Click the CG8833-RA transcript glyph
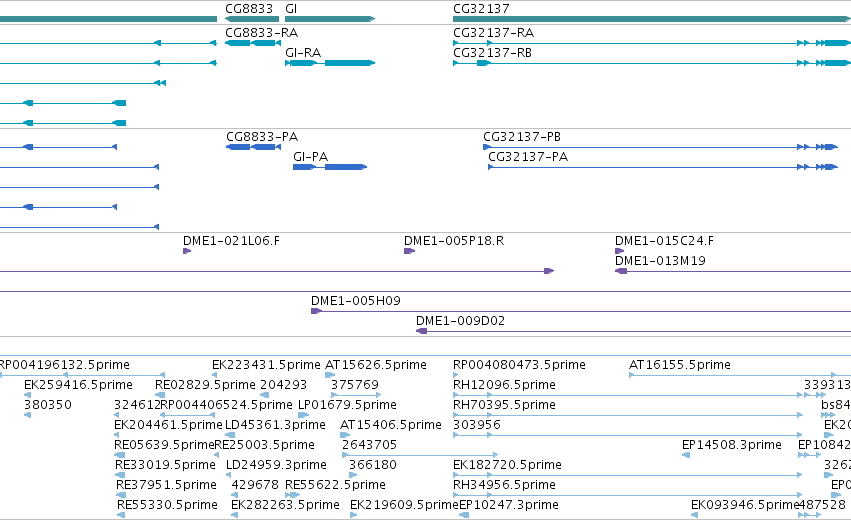851x520 pixels. click(253, 43)
